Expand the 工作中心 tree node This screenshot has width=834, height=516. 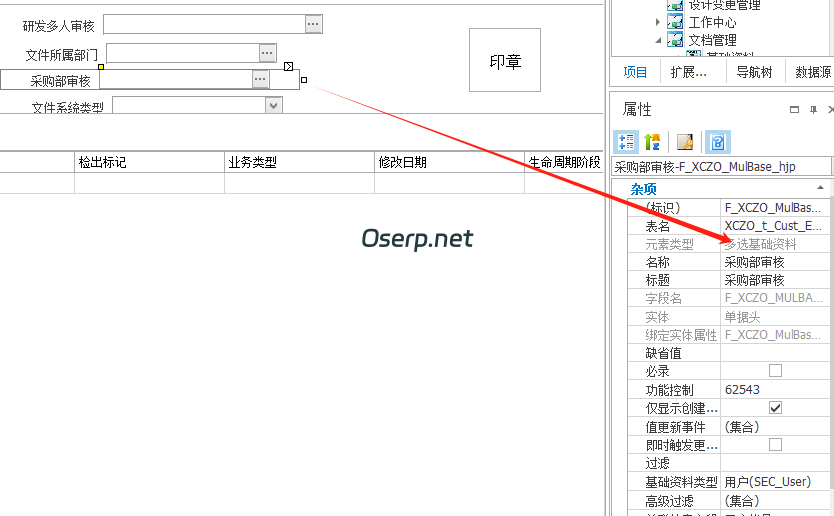[658, 22]
